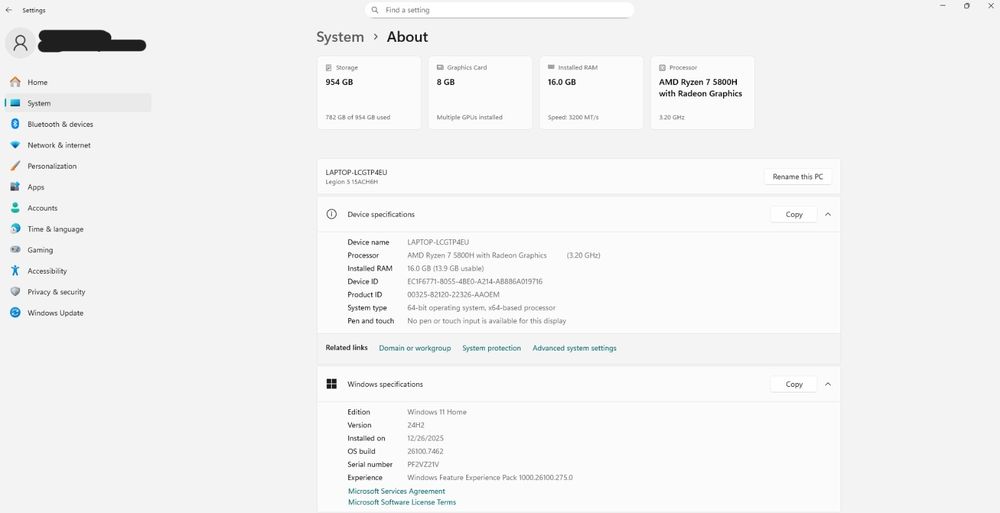Open the Processor AMD Ryzen card
The image size is (1000, 513).
click(702, 93)
